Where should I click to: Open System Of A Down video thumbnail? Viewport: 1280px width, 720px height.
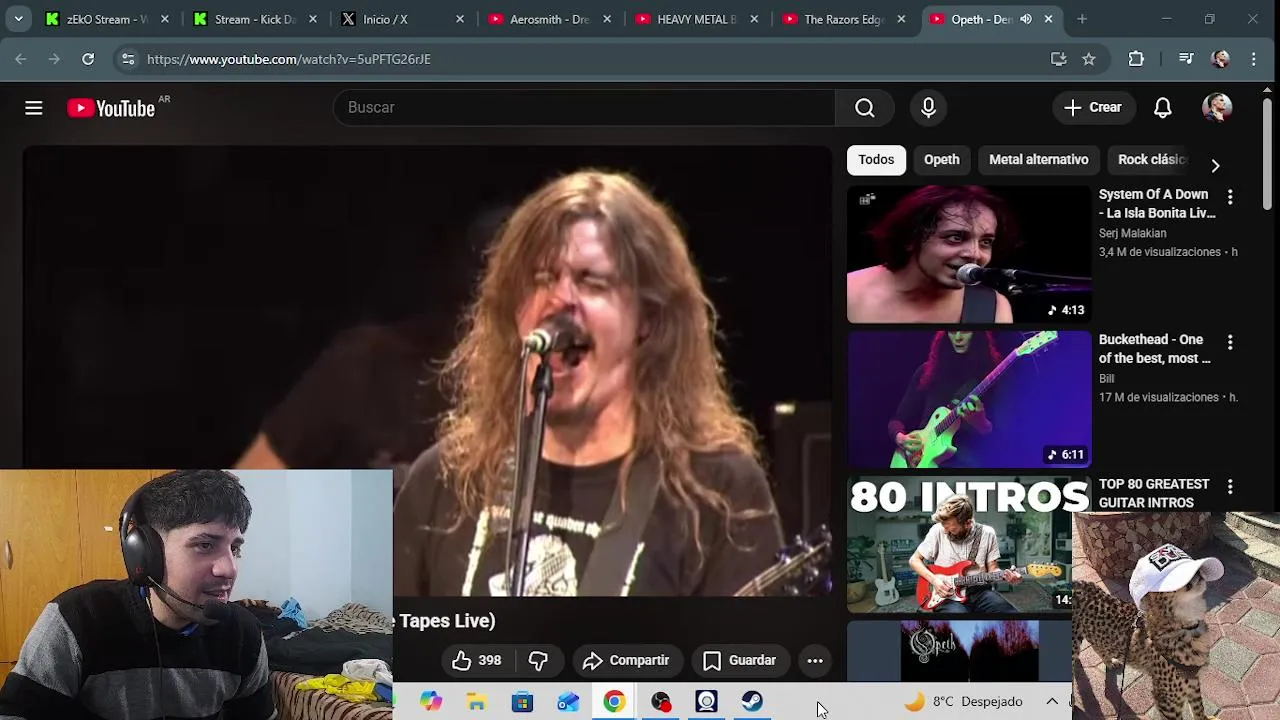(969, 254)
